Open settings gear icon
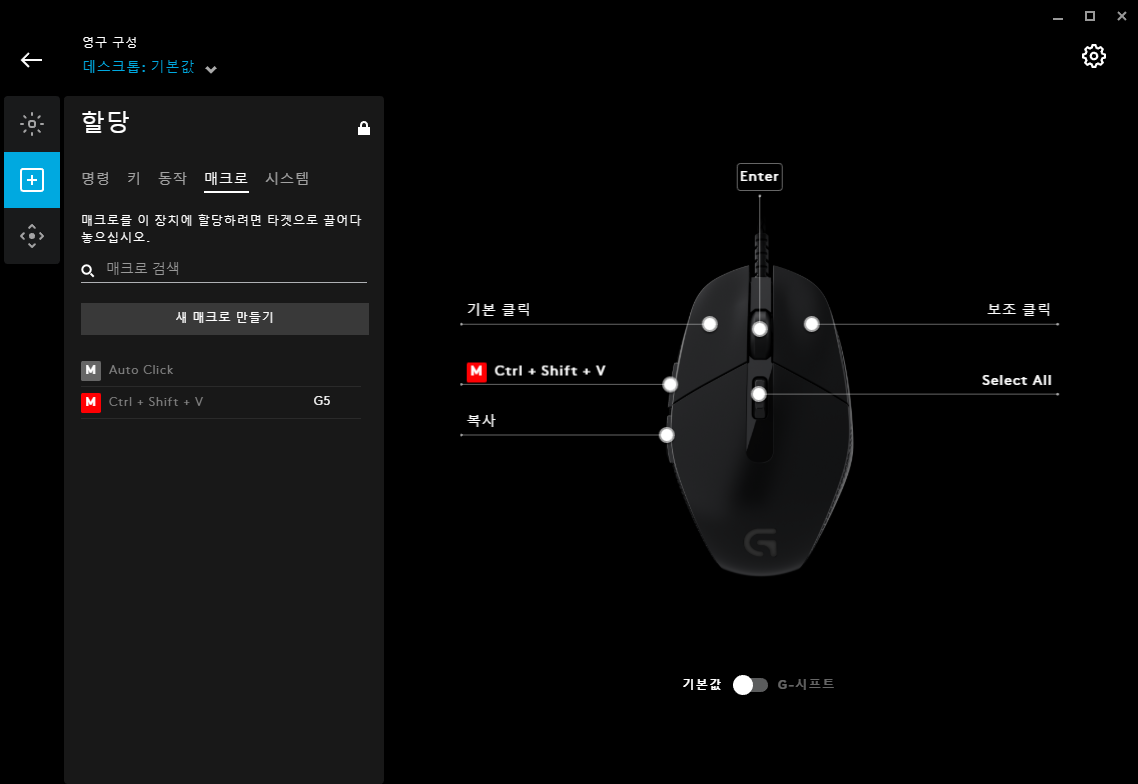Image resolution: width=1138 pixels, height=784 pixels. coord(1094,56)
